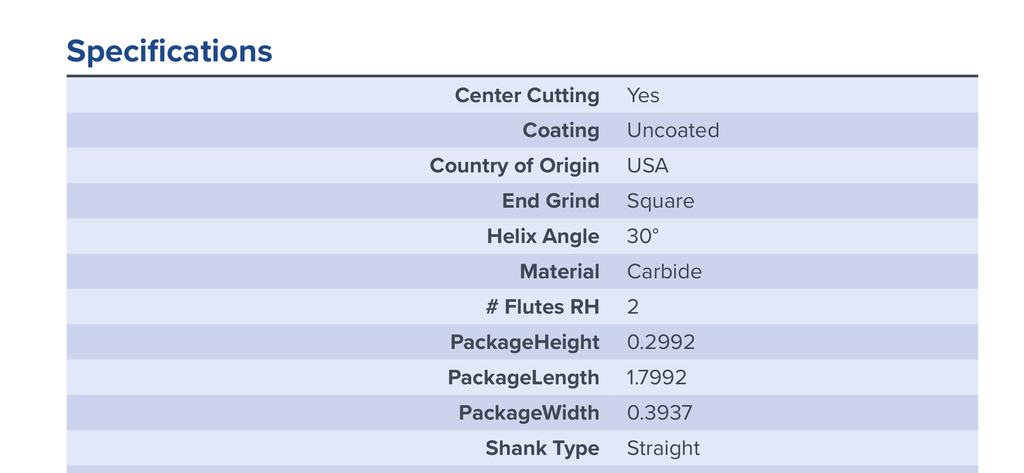Click the USA origin value

(648, 166)
